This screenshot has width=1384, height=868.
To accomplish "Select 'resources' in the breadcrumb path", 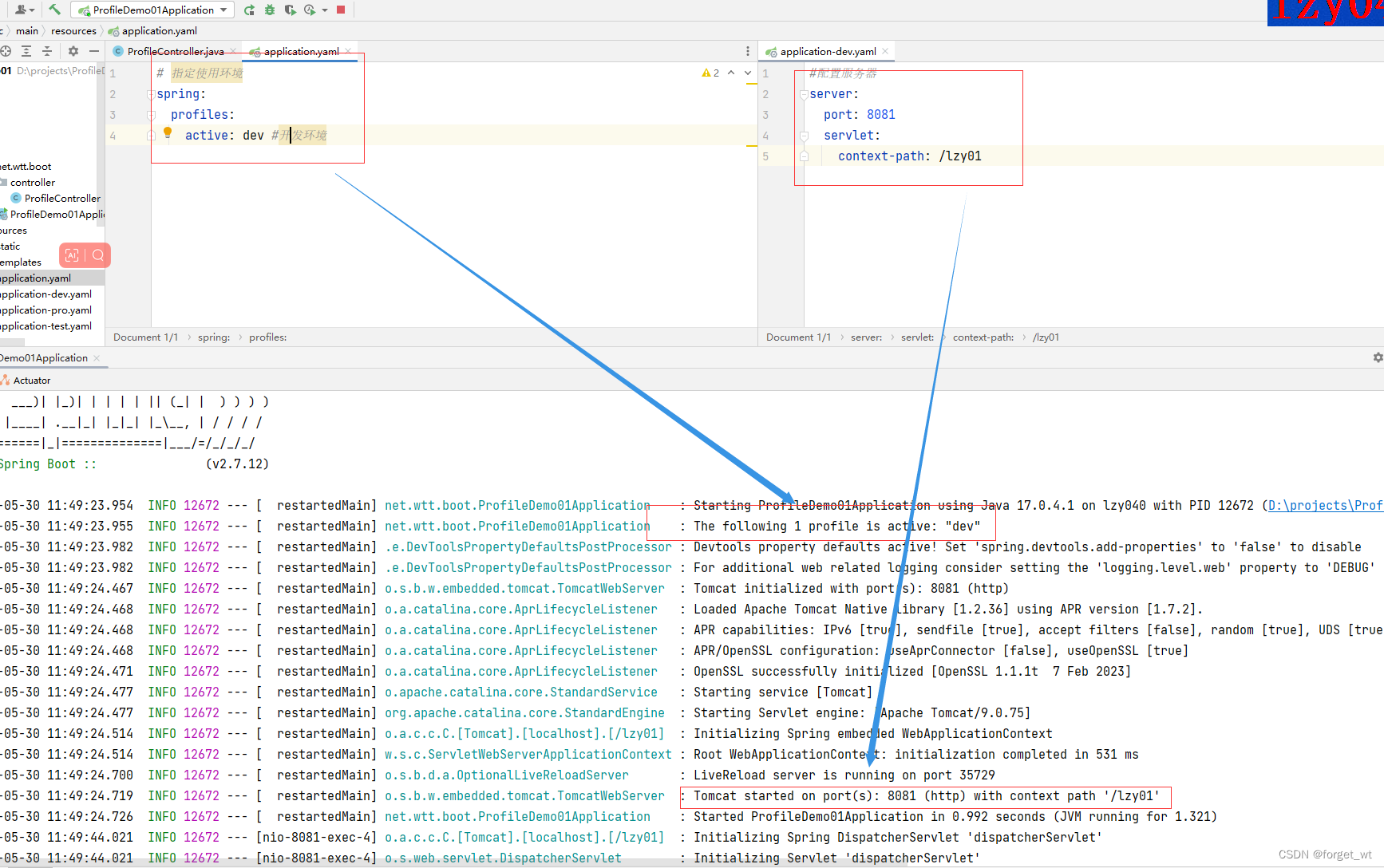I will 73,31.
